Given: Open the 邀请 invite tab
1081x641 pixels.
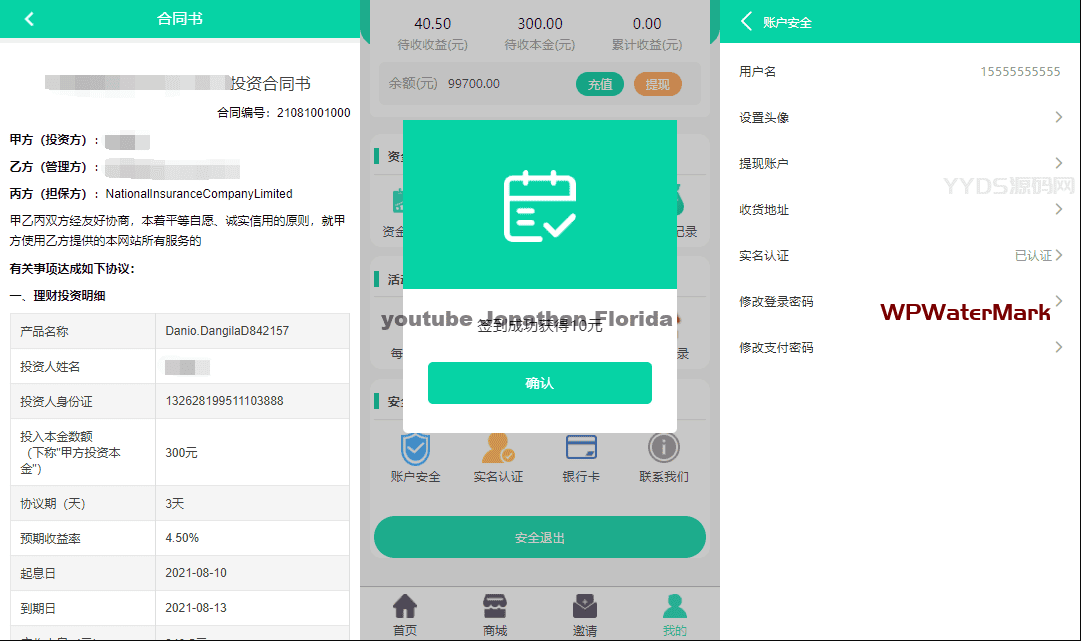Looking at the screenshot, I should 585,615.
